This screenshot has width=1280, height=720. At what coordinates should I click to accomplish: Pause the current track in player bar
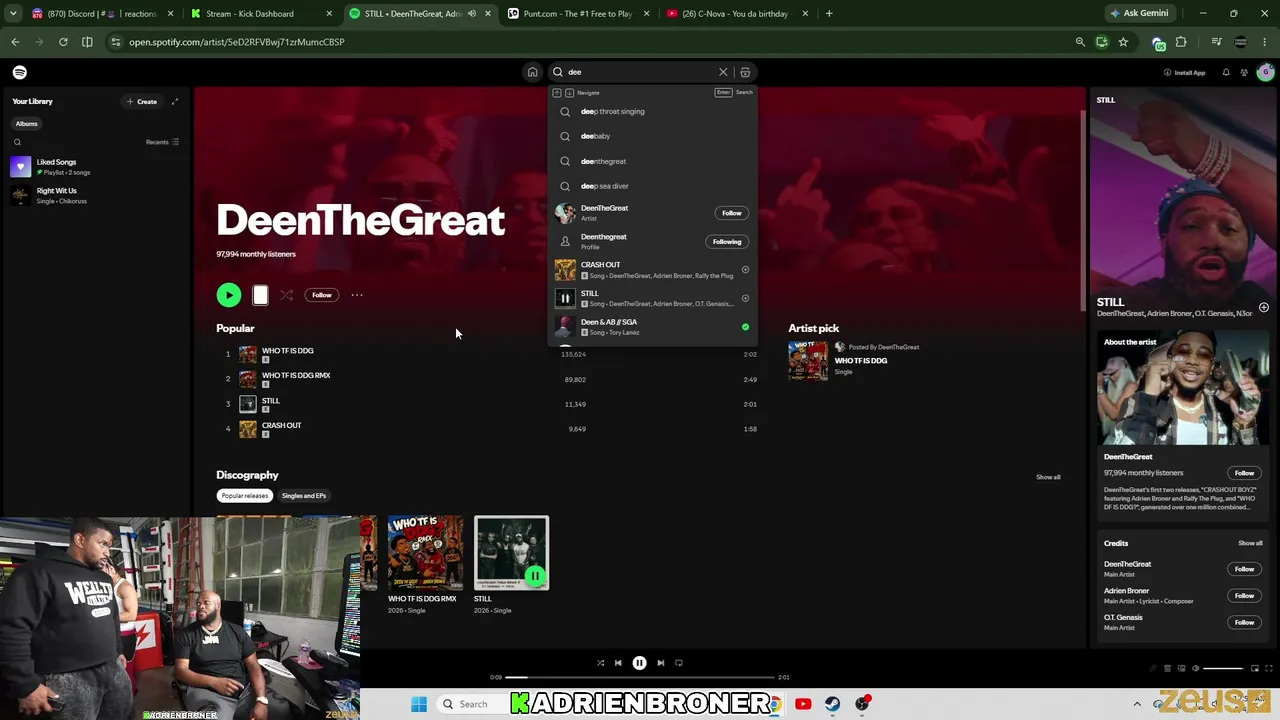[639, 663]
